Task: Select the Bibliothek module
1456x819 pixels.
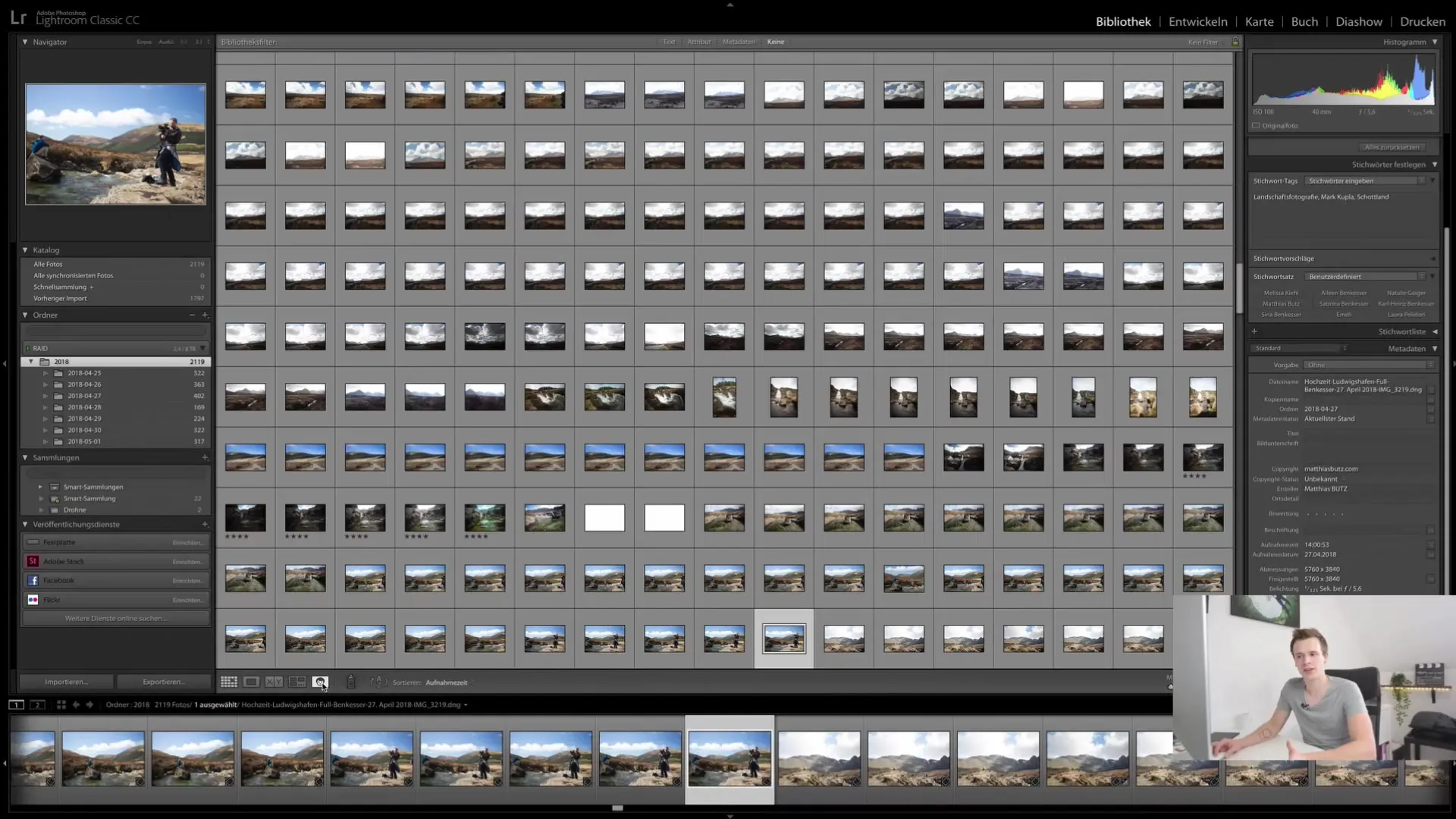Action: point(1123,21)
